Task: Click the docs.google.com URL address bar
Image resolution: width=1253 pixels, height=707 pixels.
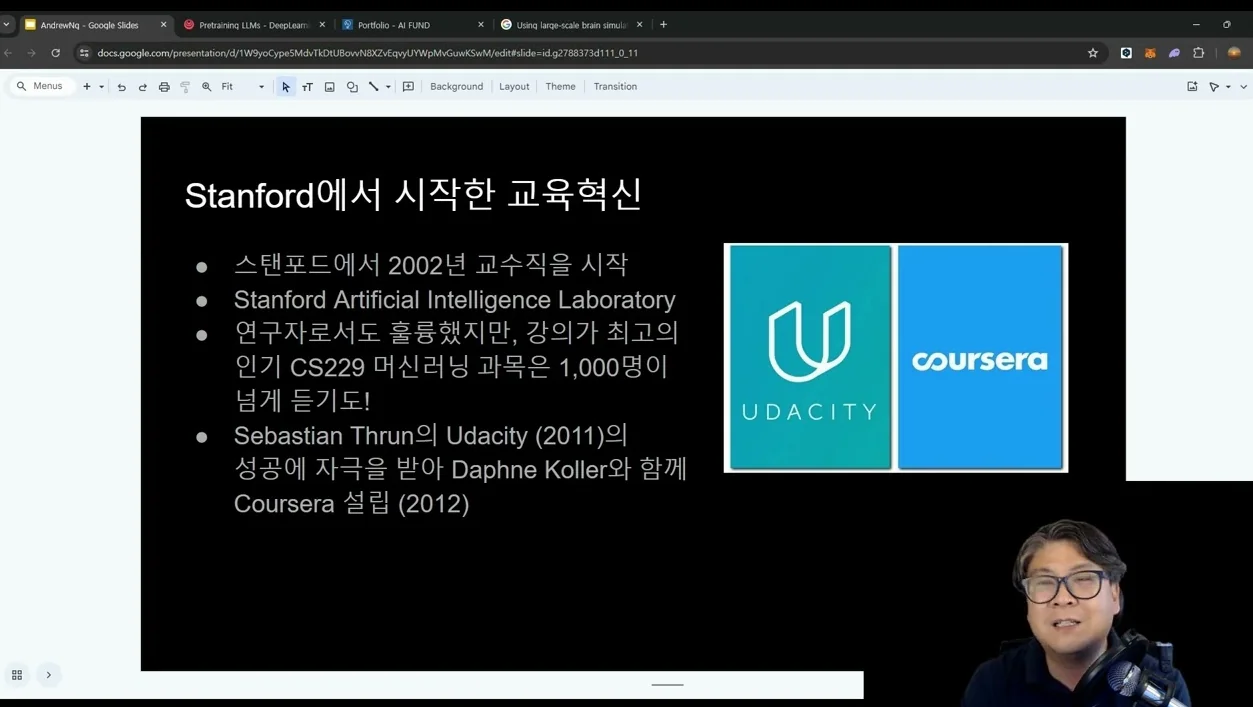Action: 367,53
